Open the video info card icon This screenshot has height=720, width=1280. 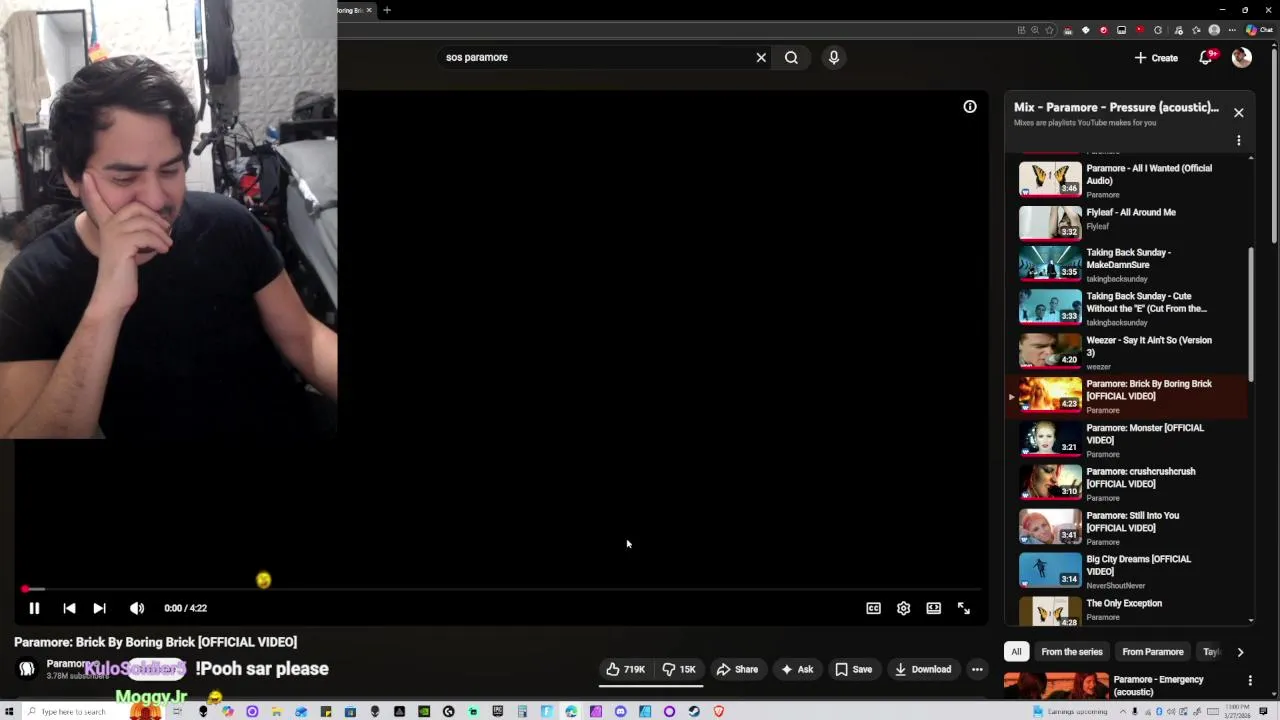[970, 107]
